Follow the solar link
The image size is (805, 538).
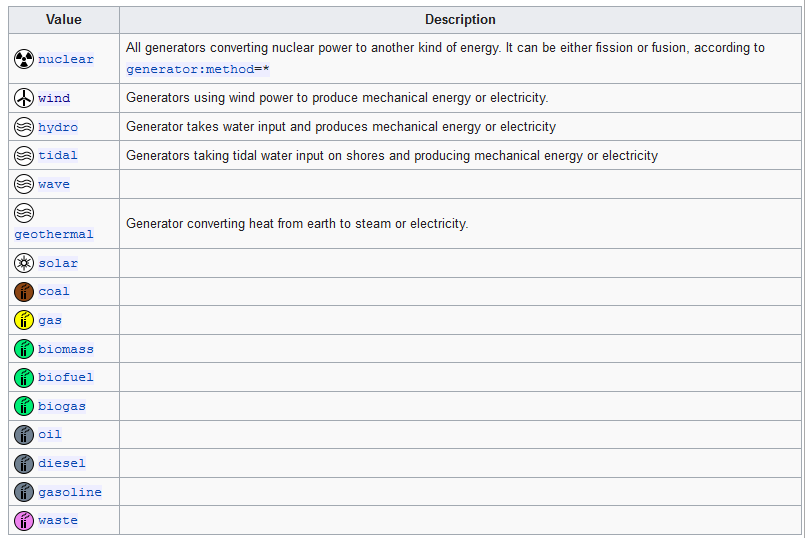[58, 263]
